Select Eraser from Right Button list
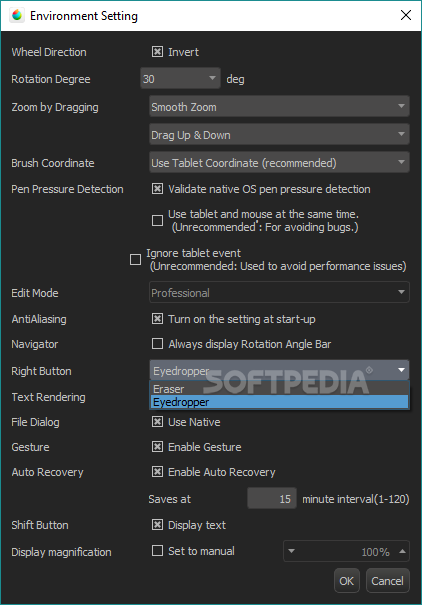Image resolution: width=422 pixels, height=605 pixels. tap(279, 389)
